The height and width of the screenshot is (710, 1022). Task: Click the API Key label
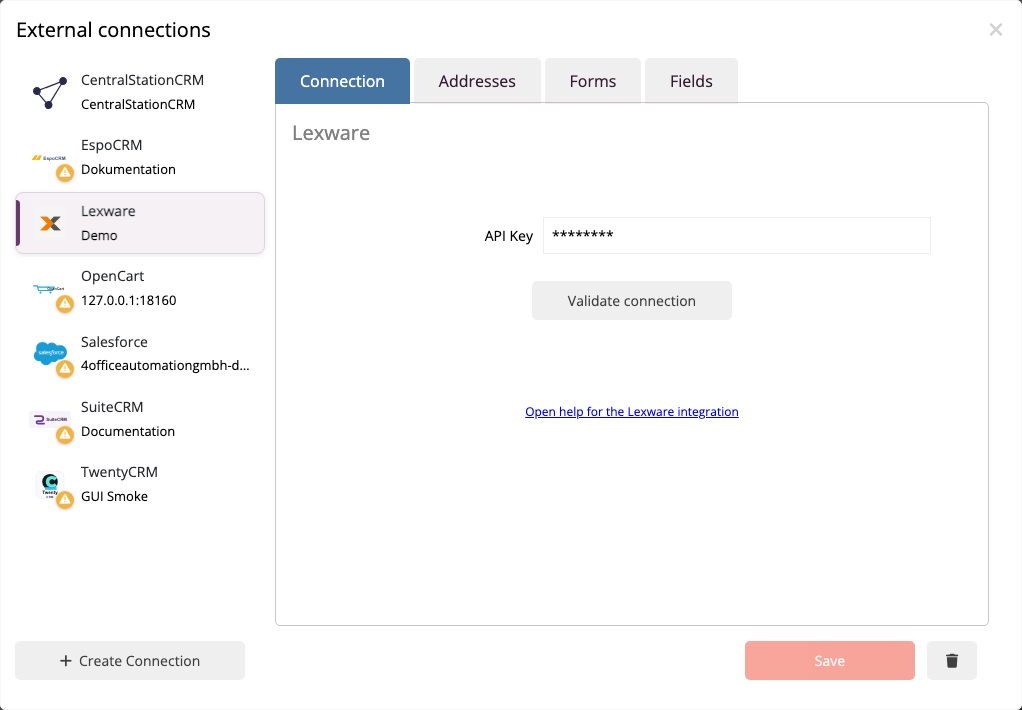pyautogui.click(x=508, y=236)
